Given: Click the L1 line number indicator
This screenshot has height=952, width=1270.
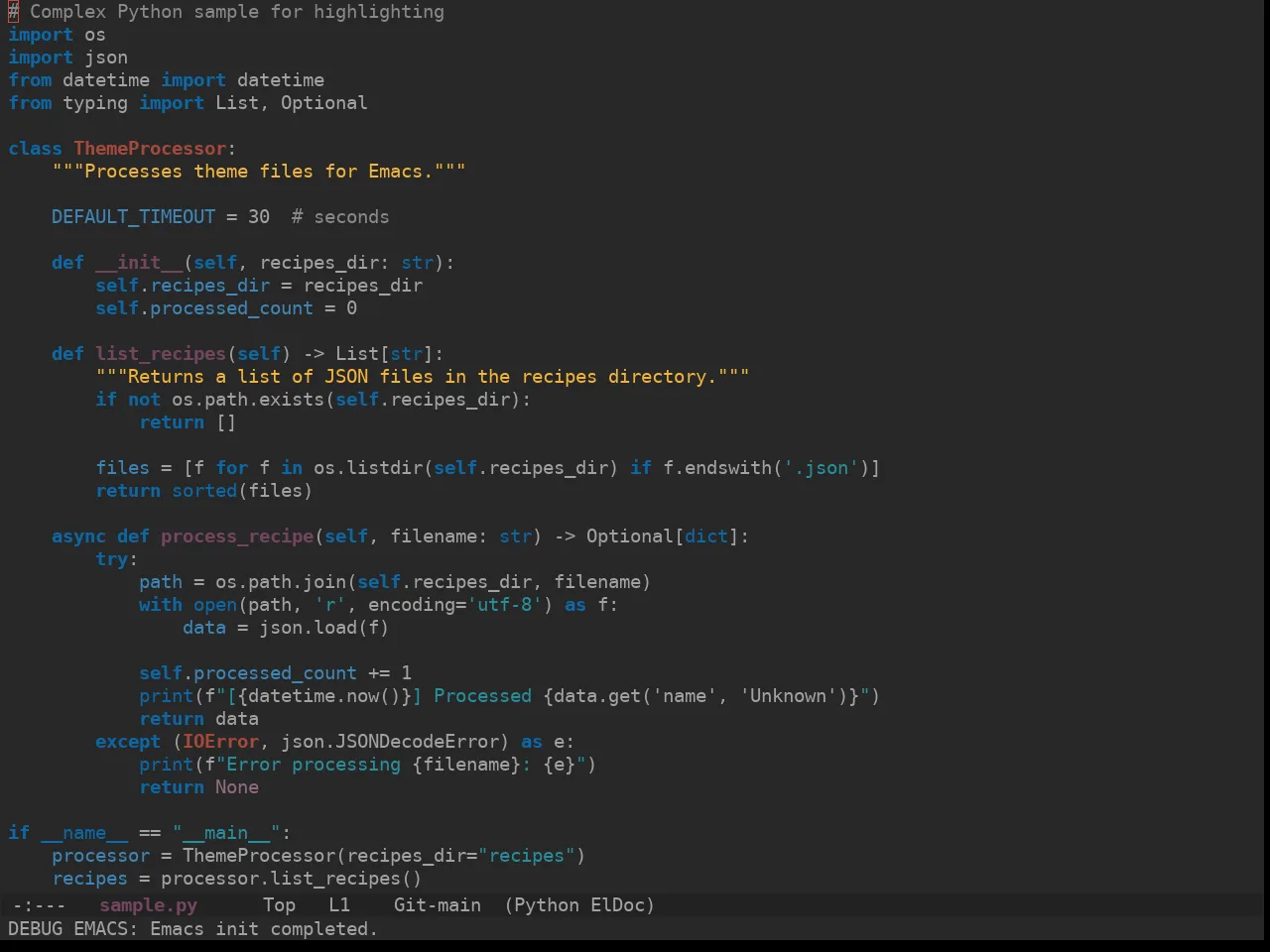Looking at the screenshot, I should click(339, 904).
